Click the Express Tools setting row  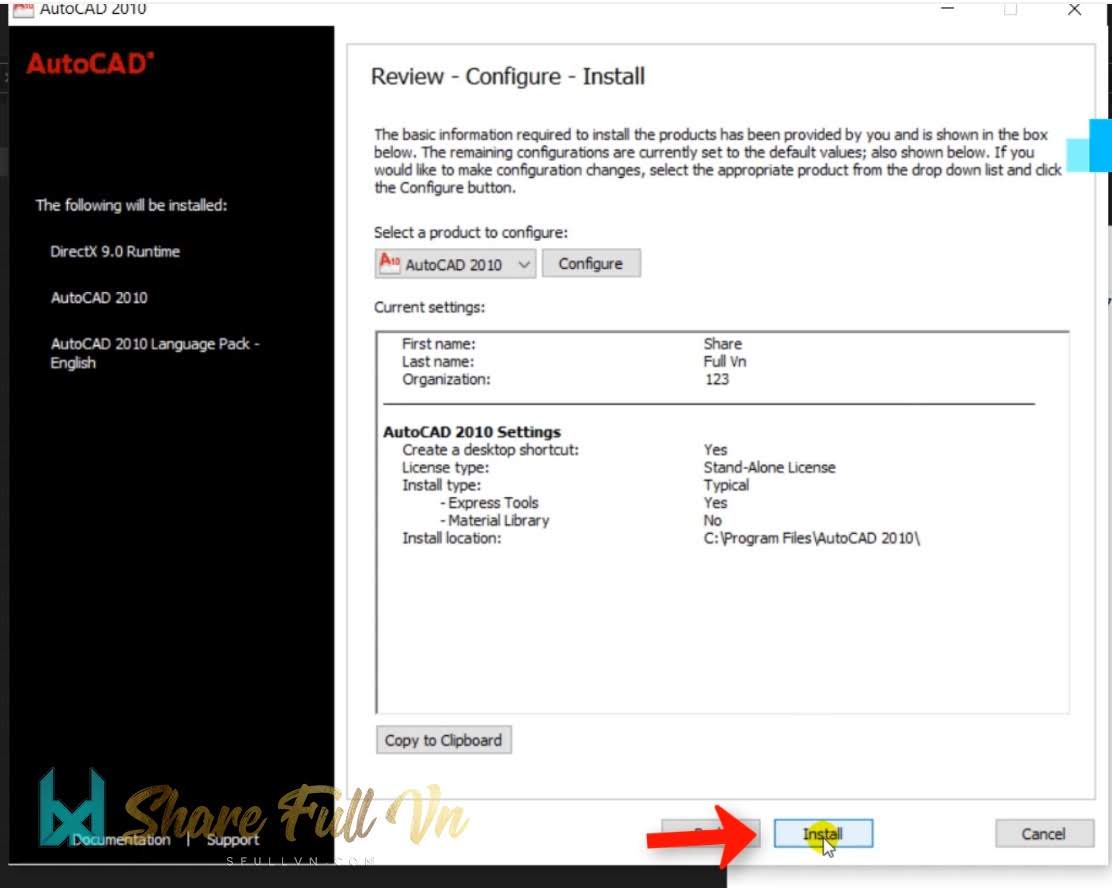[x=584, y=503]
